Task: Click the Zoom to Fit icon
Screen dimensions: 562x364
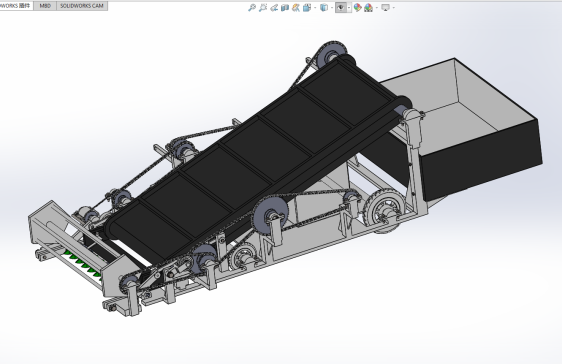Action: 252,8
